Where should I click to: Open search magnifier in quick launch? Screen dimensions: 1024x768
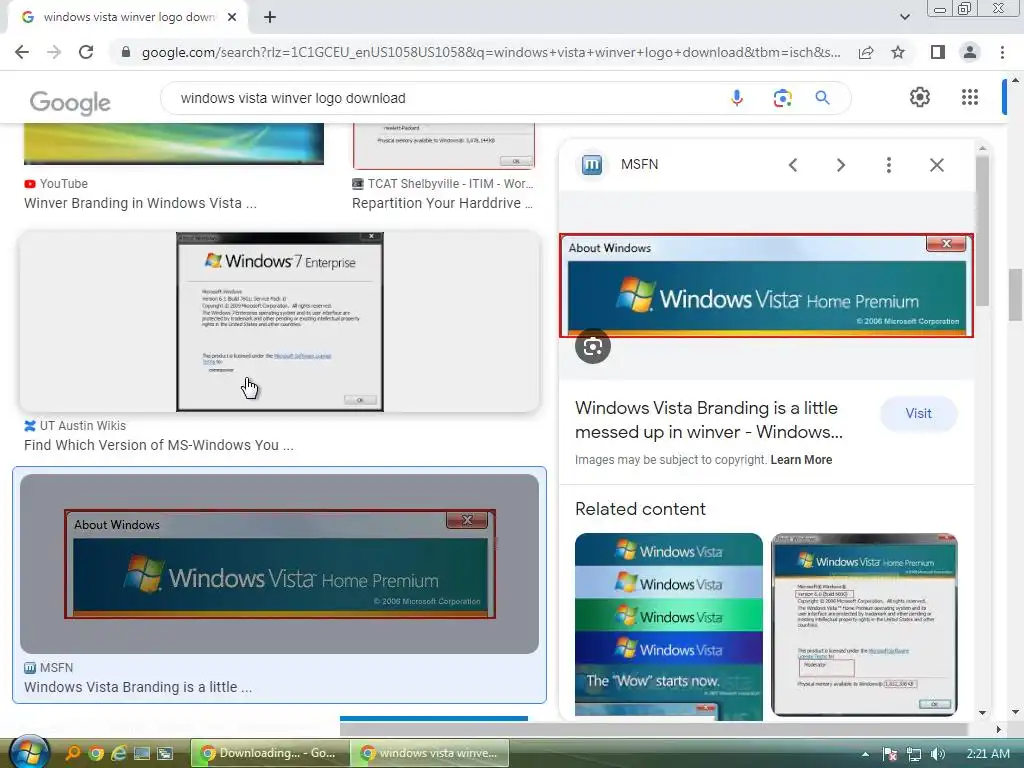(x=72, y=754)
